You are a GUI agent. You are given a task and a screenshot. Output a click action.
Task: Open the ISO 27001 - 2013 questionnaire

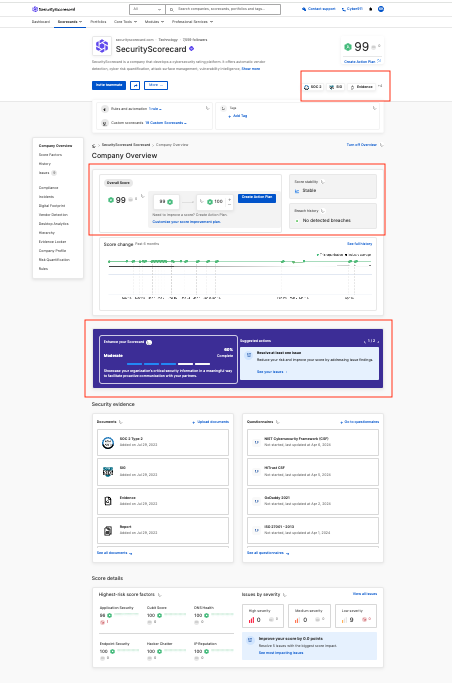(313, 530)
